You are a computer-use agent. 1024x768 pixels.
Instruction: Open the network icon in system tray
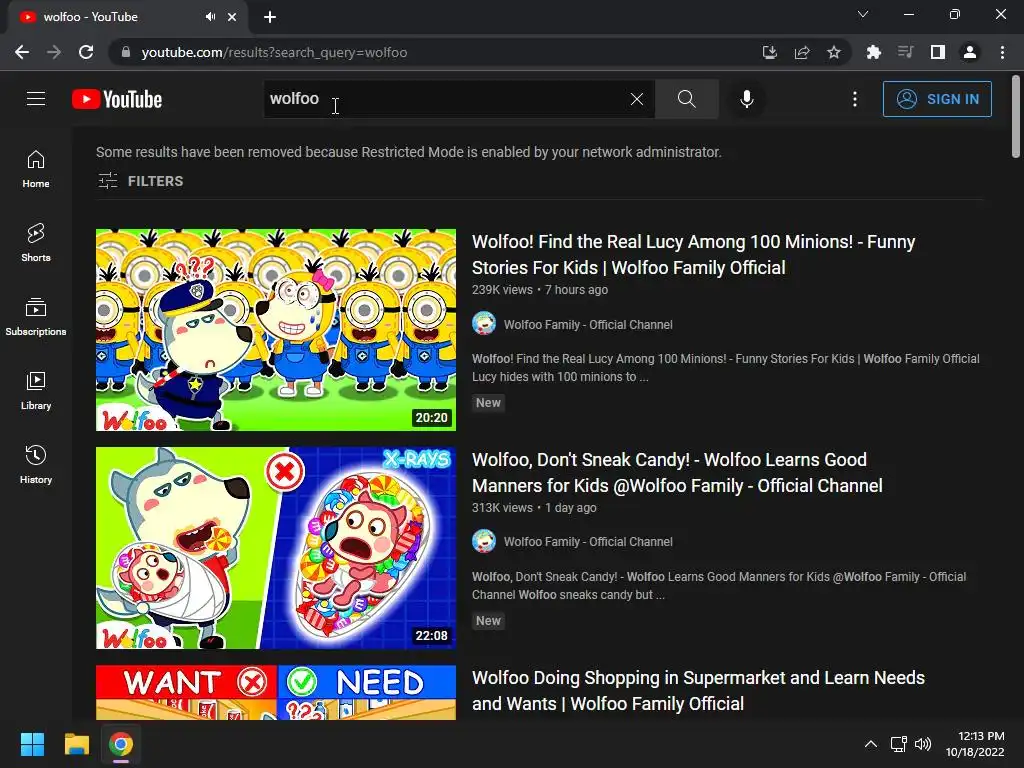coord(899,744)
